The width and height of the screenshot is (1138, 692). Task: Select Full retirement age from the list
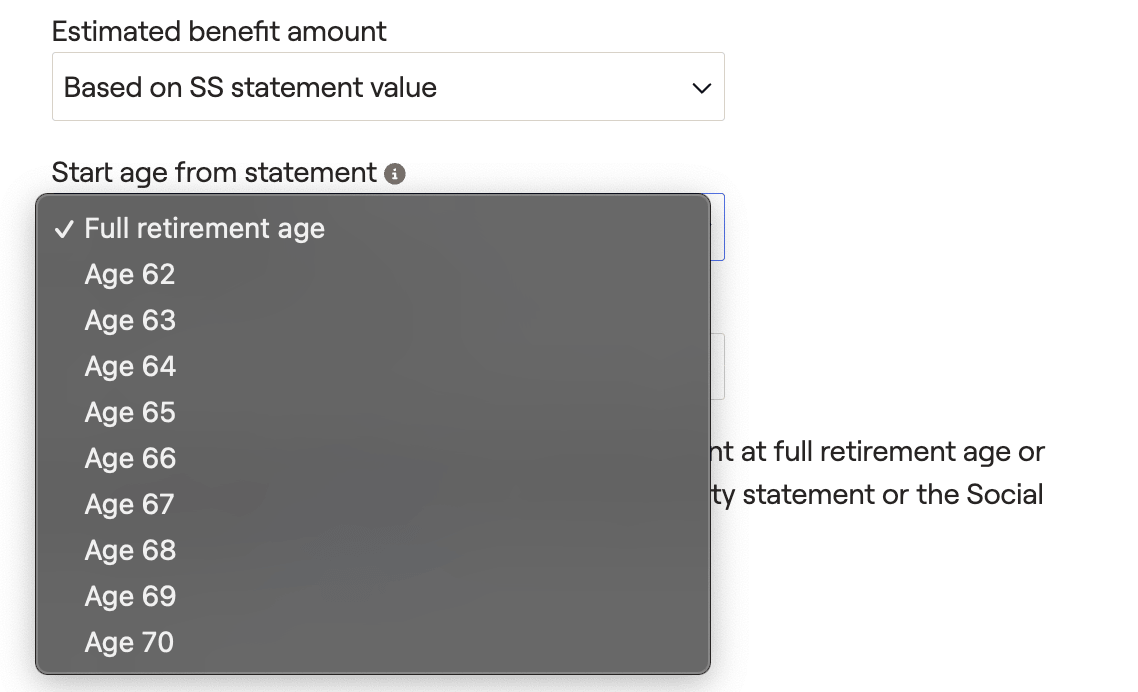(205, 229)
